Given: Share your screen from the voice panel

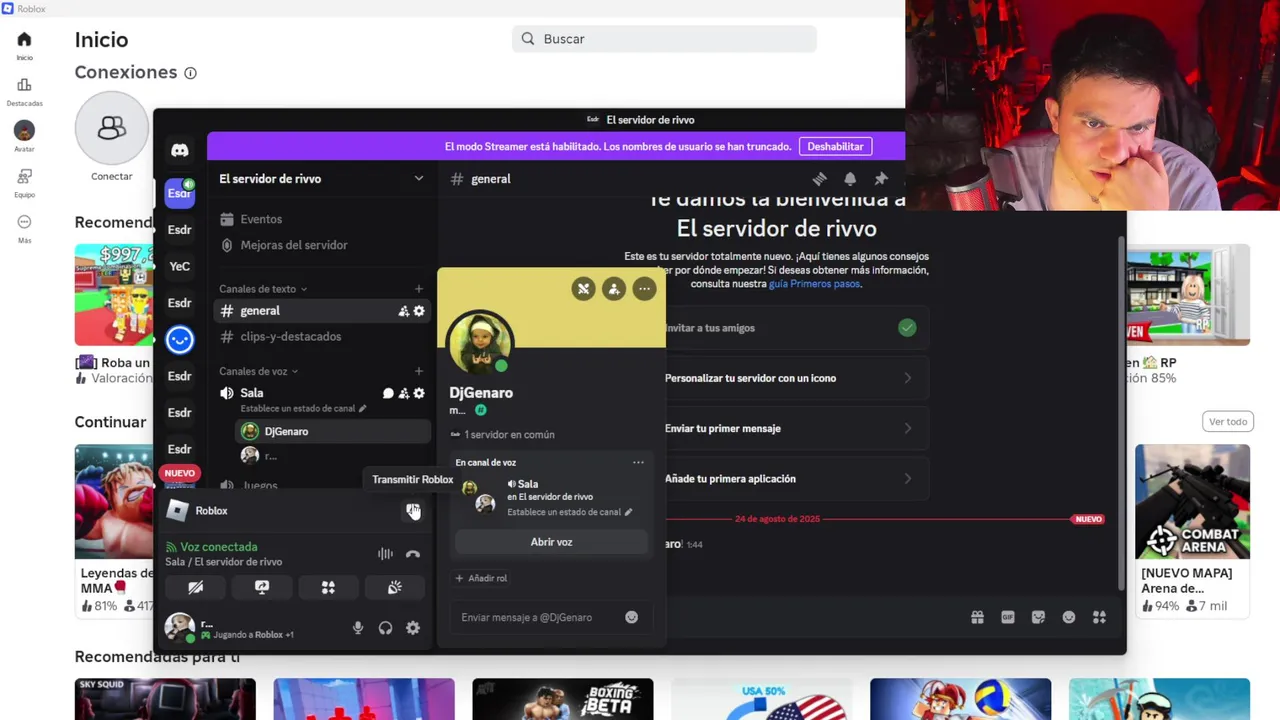Looking at the screenshot, I should (262, 588).
